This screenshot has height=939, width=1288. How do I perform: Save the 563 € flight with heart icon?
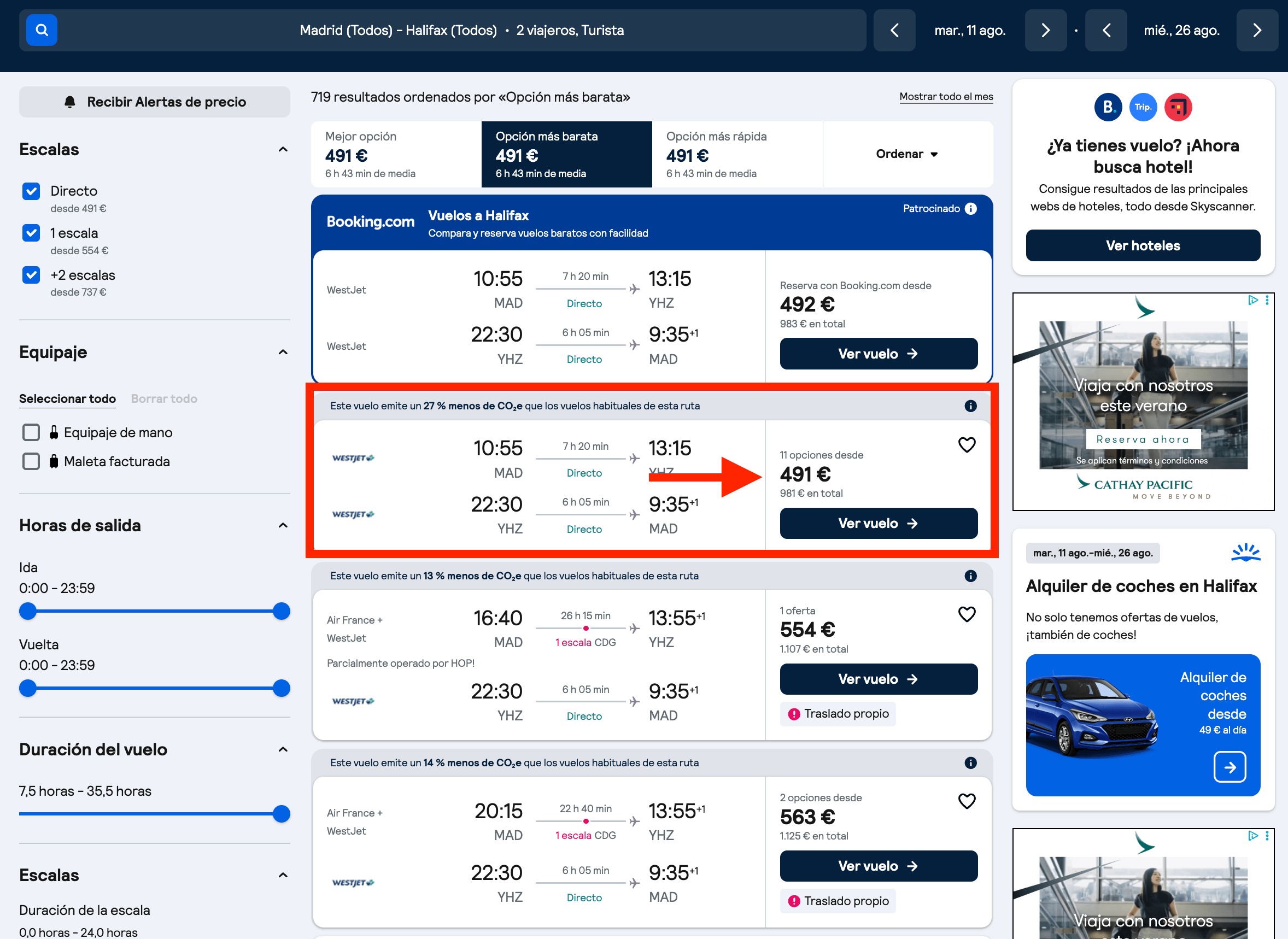pos(967,801)
